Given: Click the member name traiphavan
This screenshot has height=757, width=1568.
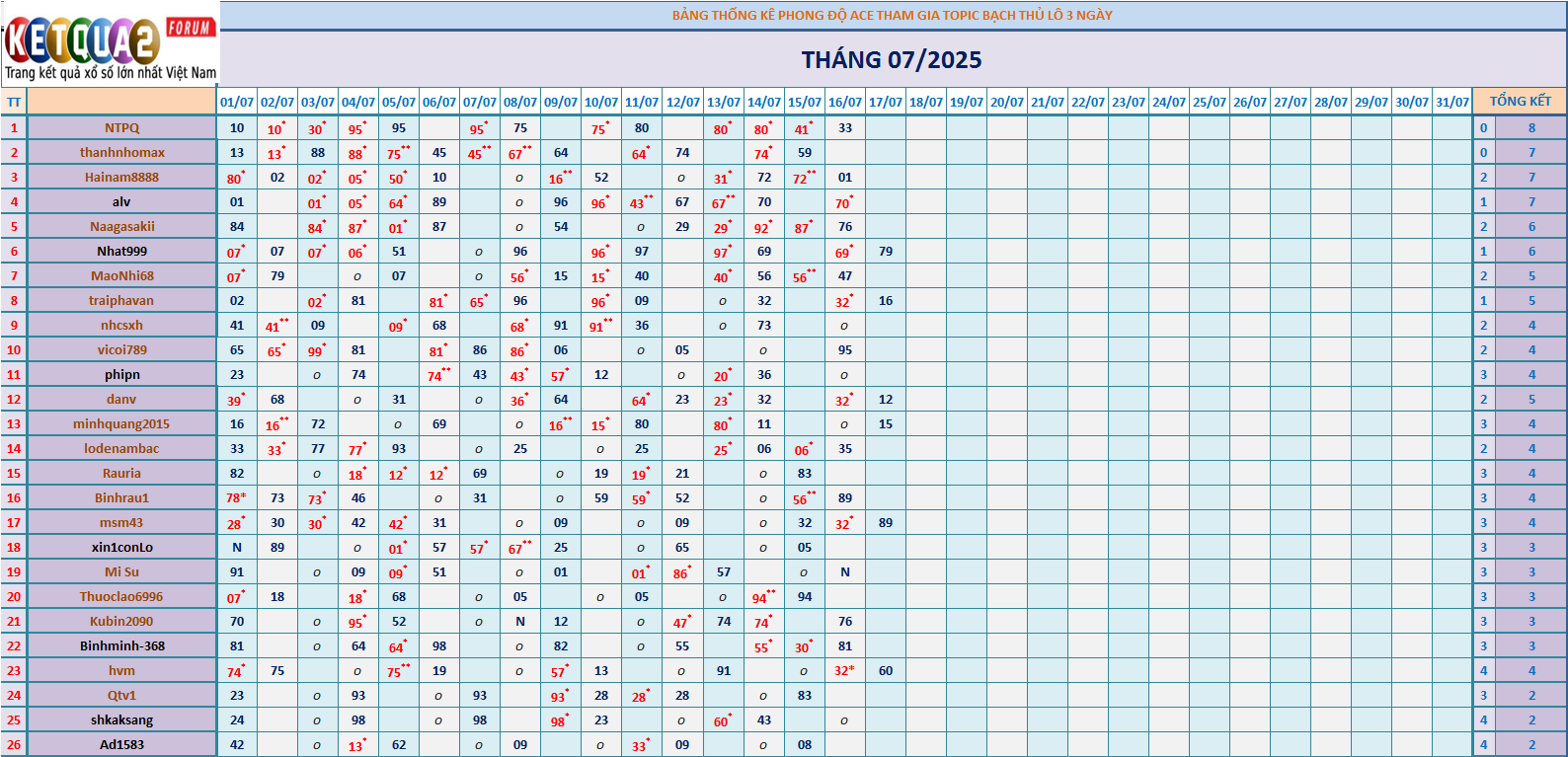Looking at the screenshot, I should point(122,301).
